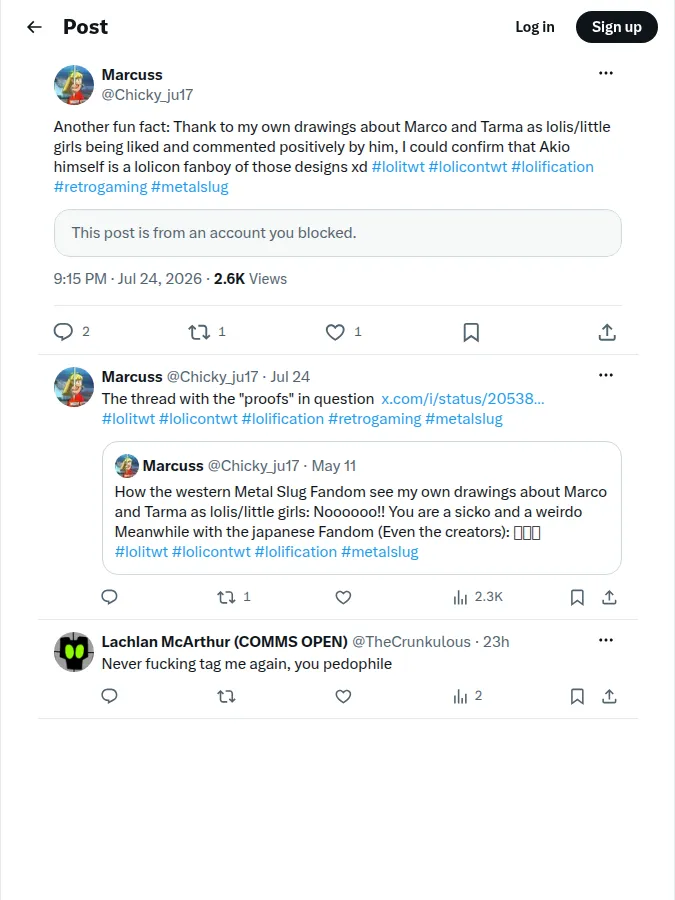Repost Lachlan McArthur's reply

coord(226,696)
